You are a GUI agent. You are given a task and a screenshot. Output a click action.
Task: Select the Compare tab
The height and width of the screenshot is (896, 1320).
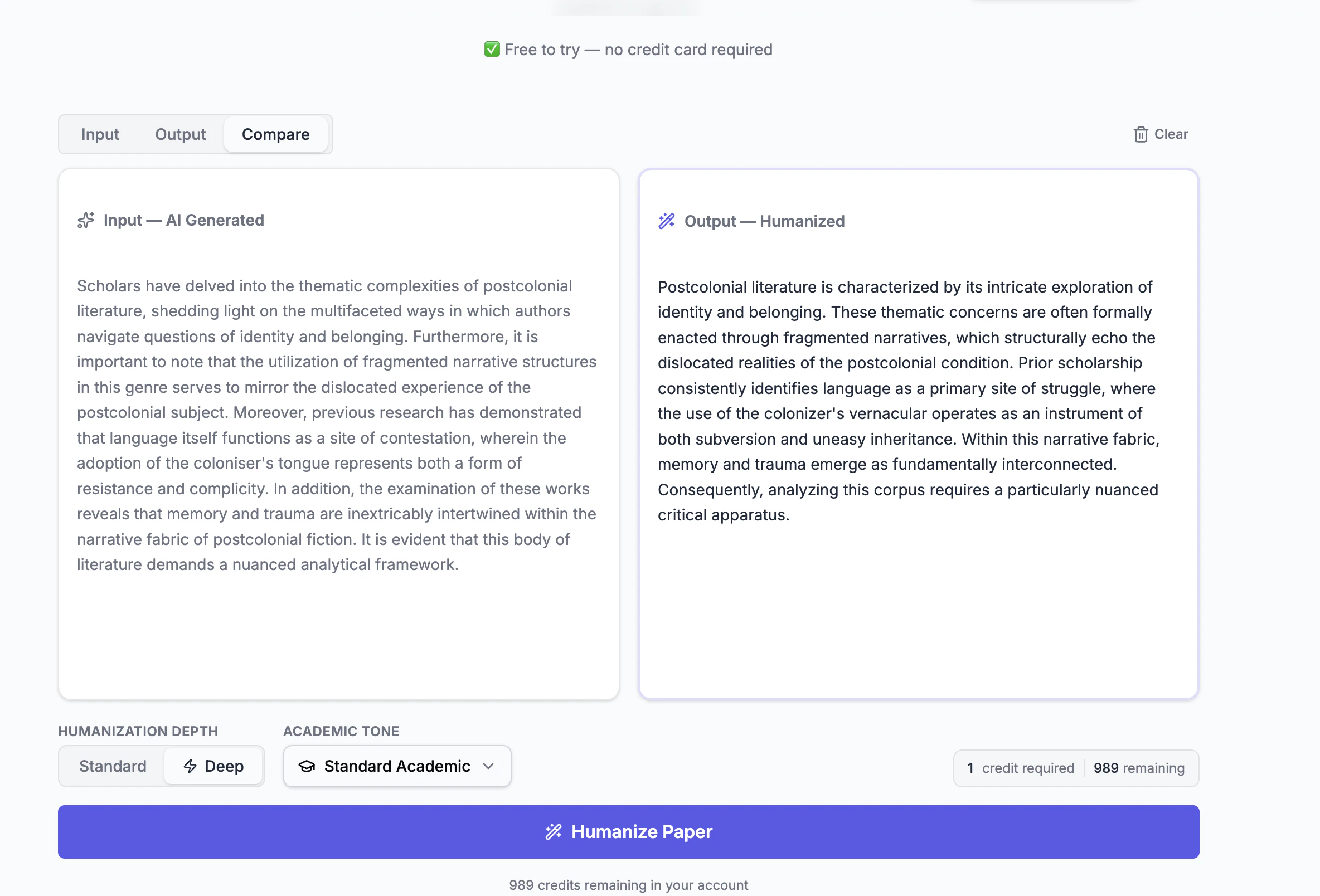(275, 135)
